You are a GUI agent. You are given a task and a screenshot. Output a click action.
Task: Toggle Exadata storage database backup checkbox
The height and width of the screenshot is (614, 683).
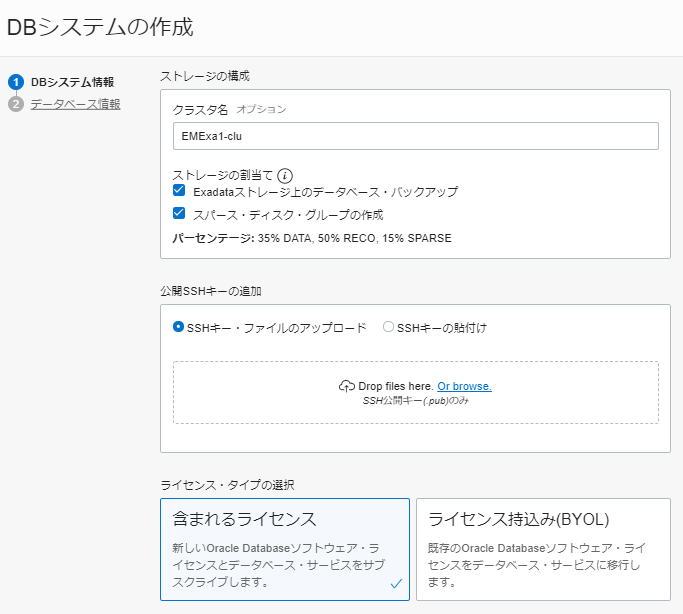pos(179,191)
